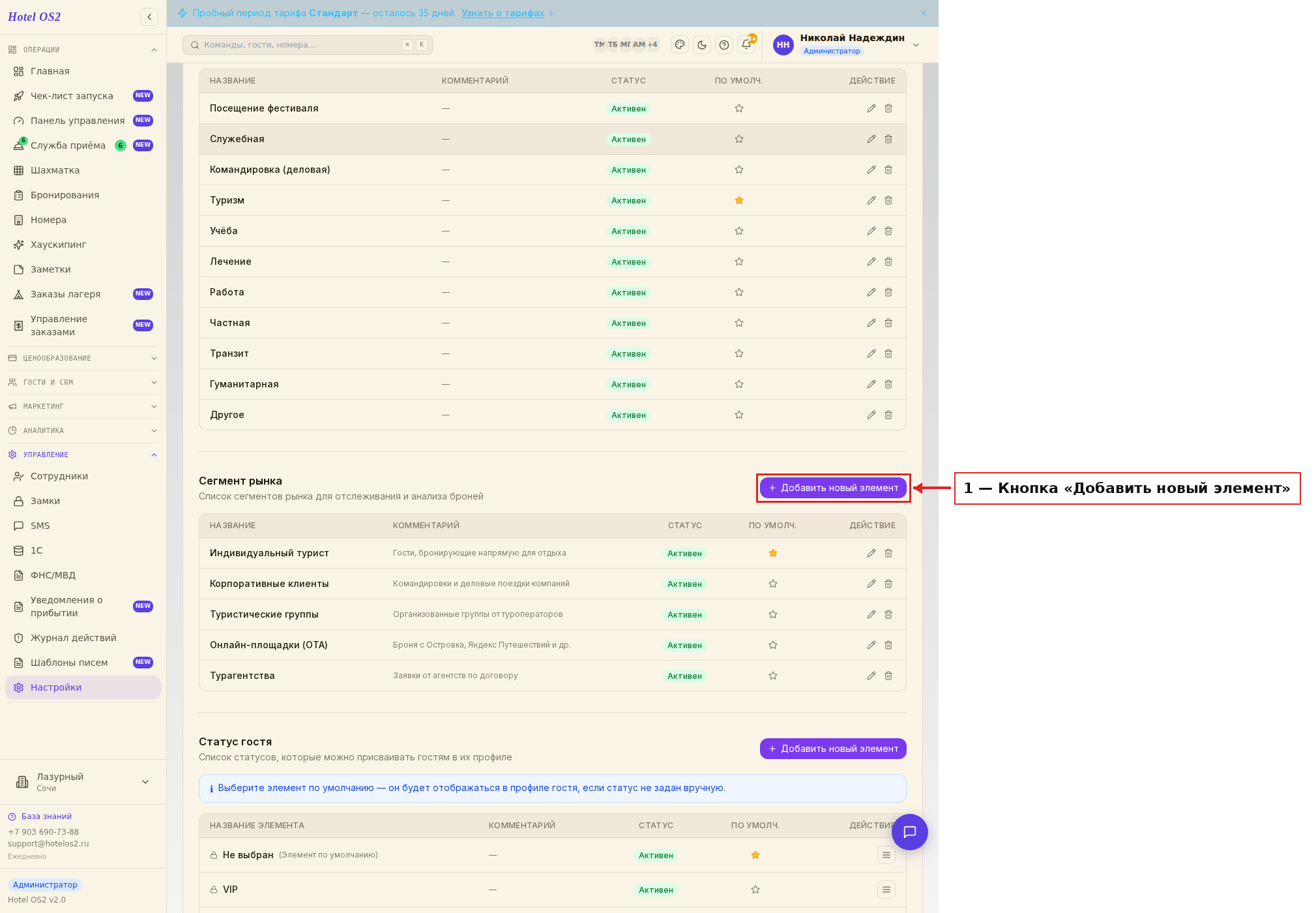Open Журнал действий in the sidebar
Screen dimensions: 1316x913
[83, 638]
